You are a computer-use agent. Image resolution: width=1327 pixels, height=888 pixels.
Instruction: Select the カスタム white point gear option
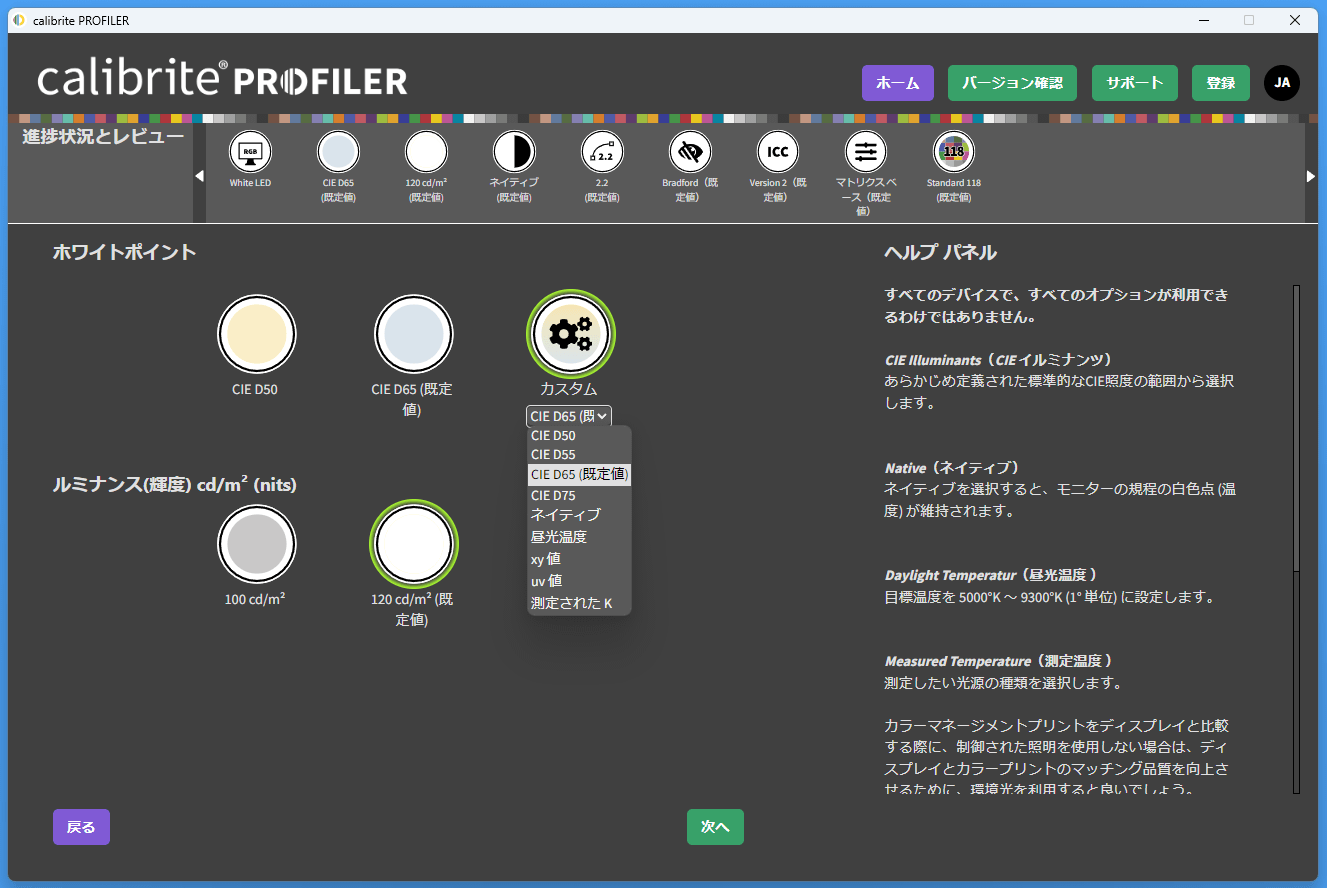click(571, 334)
